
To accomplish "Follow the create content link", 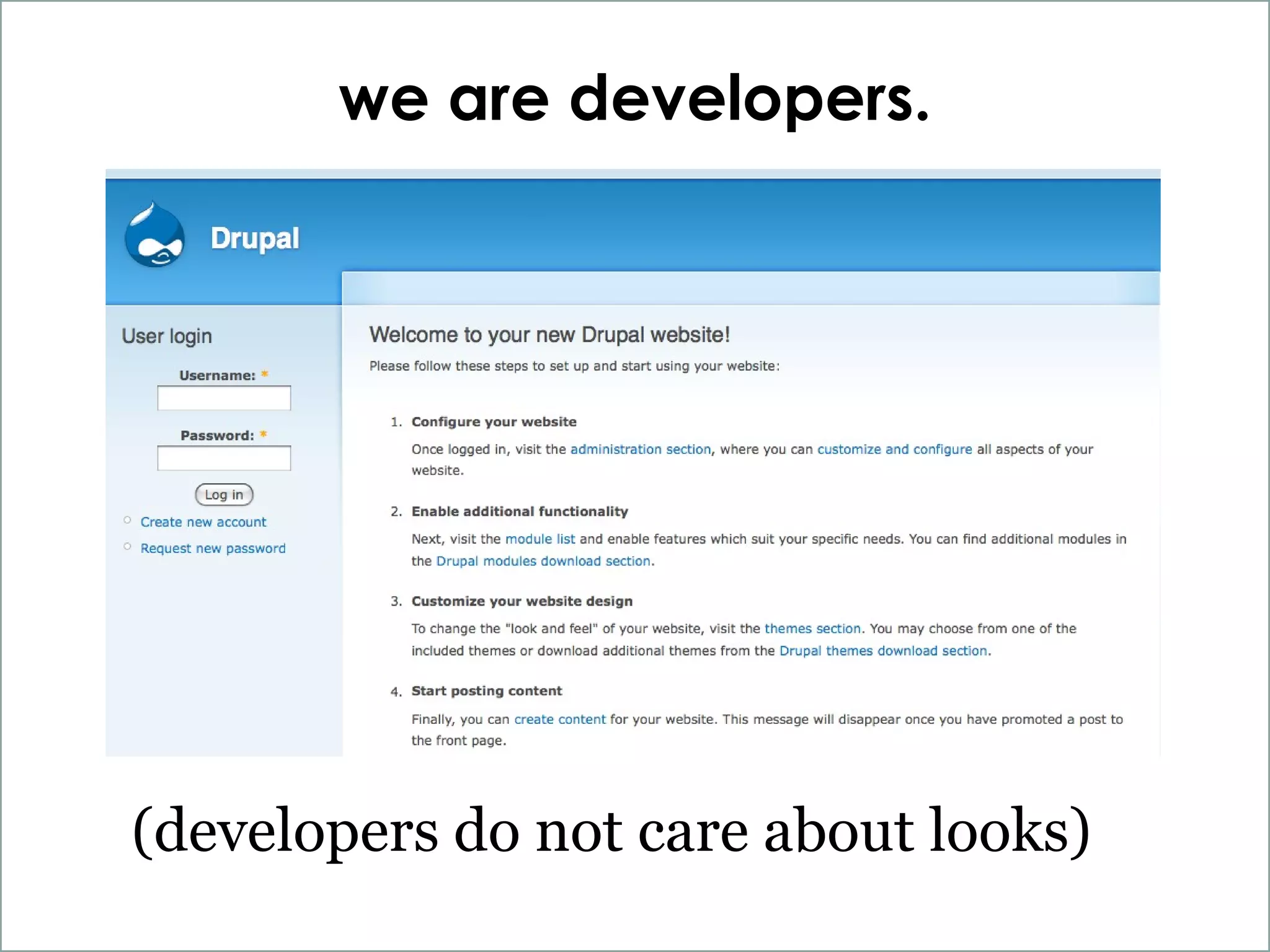I will tap(560, 719).
